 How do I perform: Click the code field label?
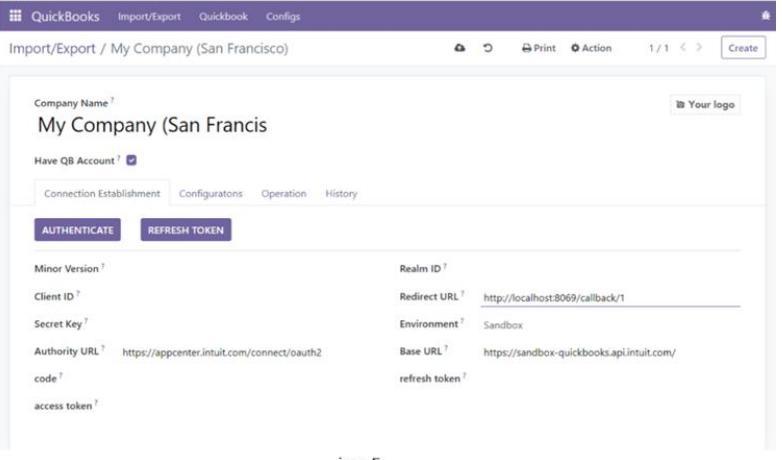[x=45, y=379]
